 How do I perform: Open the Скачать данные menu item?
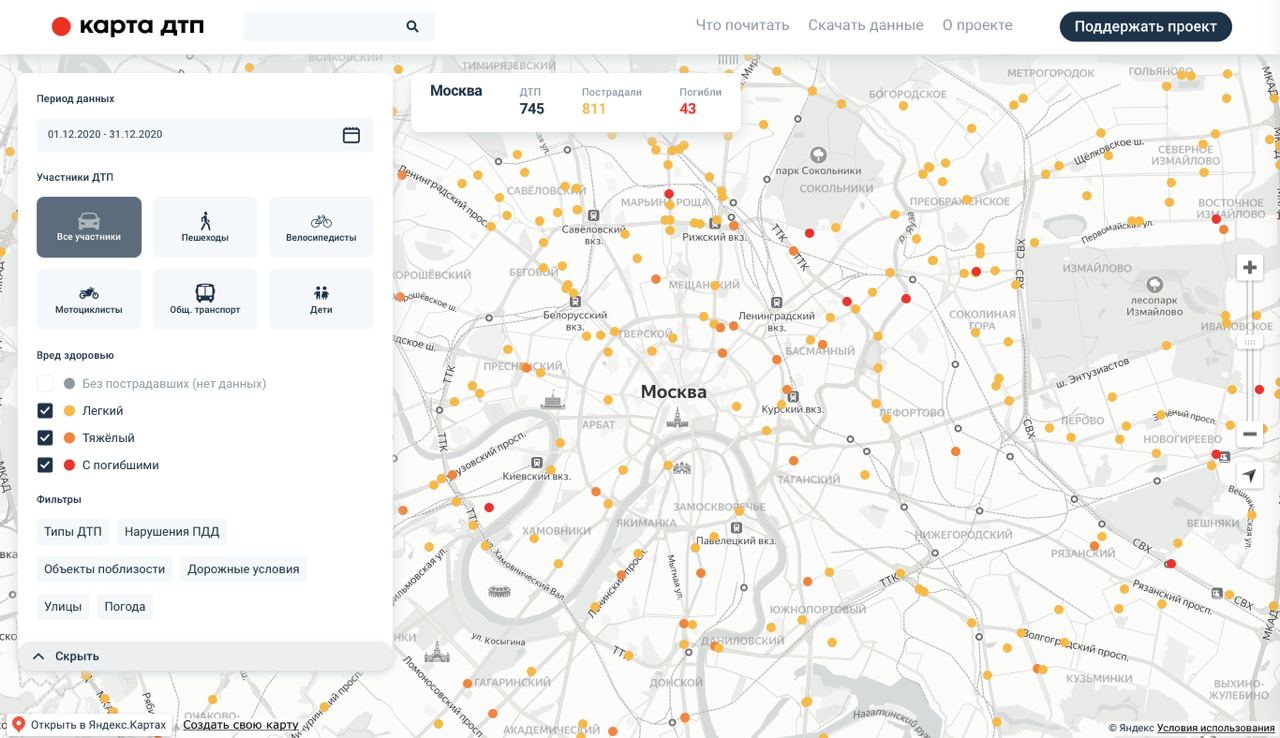pos(866,25)
